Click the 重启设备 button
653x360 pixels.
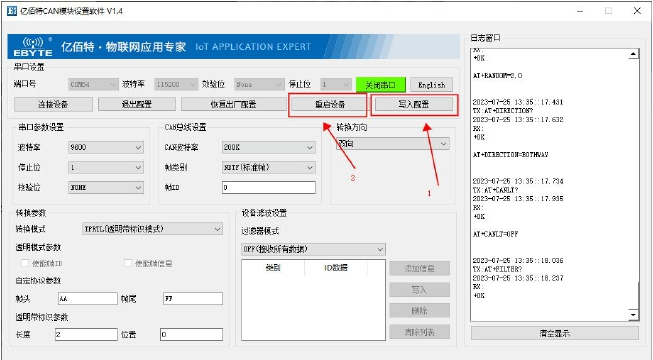(329, 104)
